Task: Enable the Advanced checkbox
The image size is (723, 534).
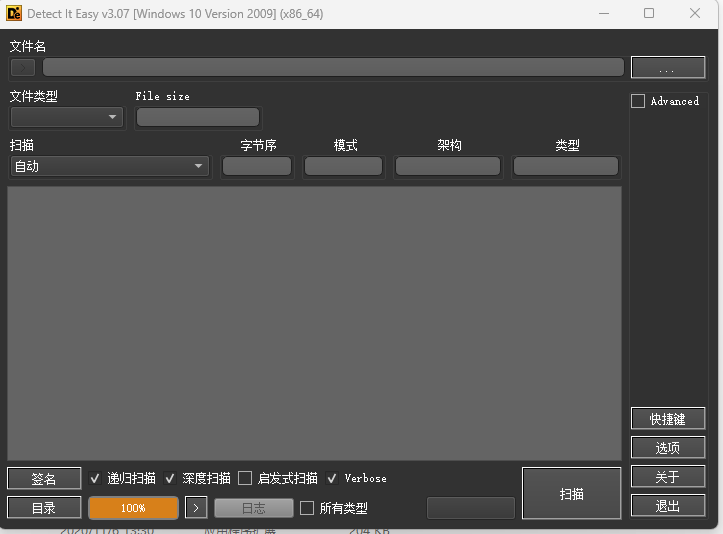Action: coord(638,101)
